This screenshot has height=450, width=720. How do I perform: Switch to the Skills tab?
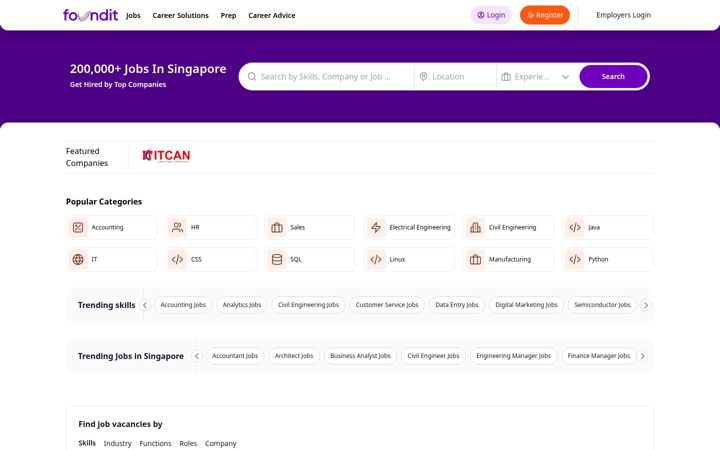click(x=87, y=443)
